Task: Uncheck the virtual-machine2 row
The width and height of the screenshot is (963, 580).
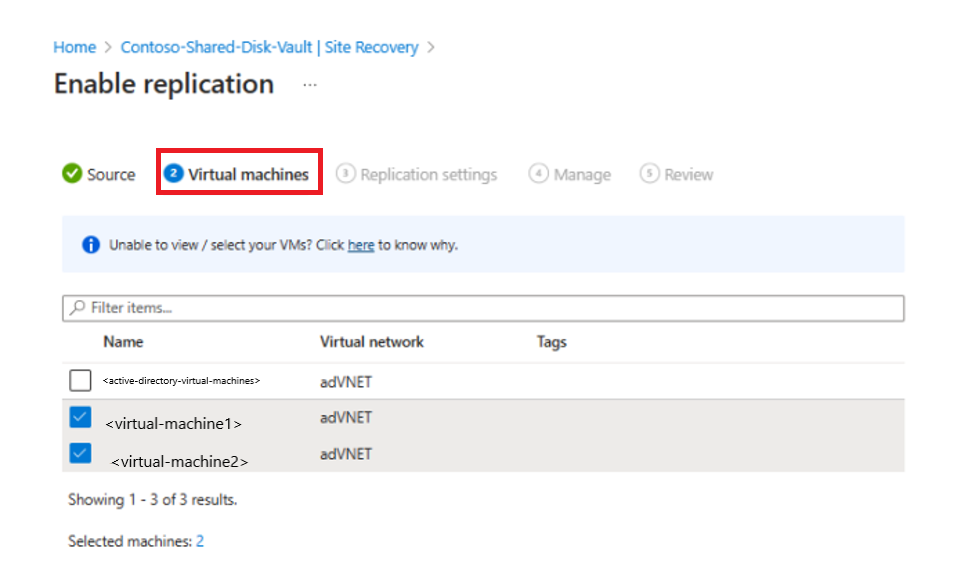Action: 80,453
